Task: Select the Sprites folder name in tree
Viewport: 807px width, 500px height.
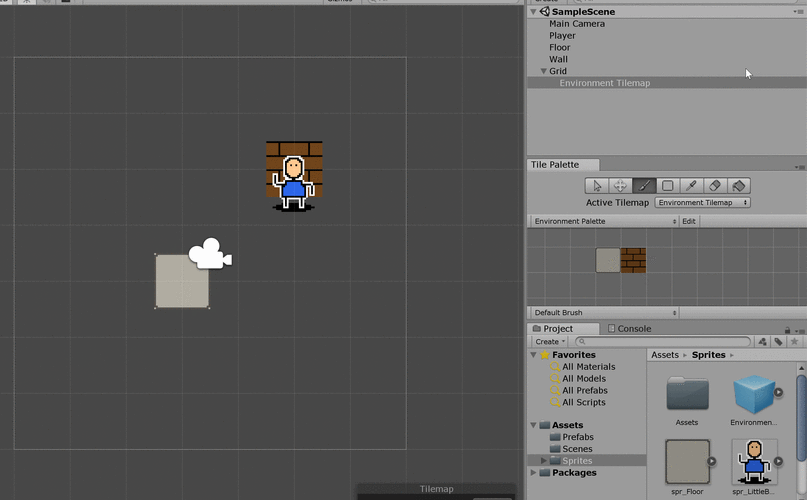Action: point(577,460)
